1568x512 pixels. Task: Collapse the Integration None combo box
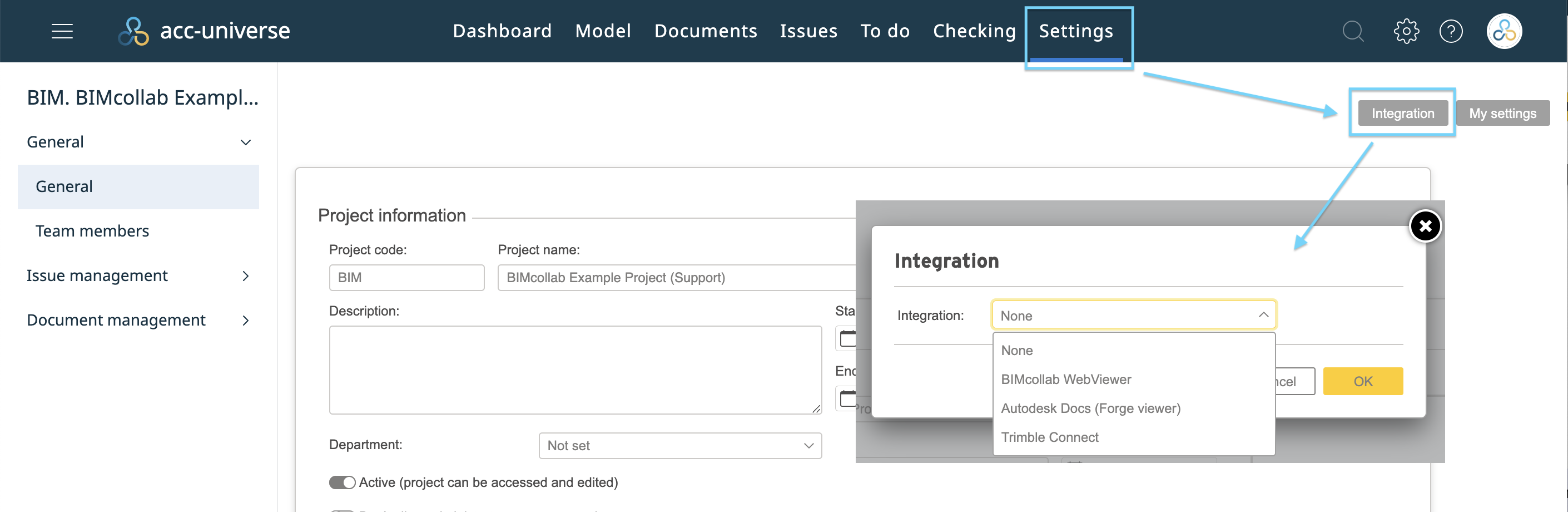(x=1133, y=315)
